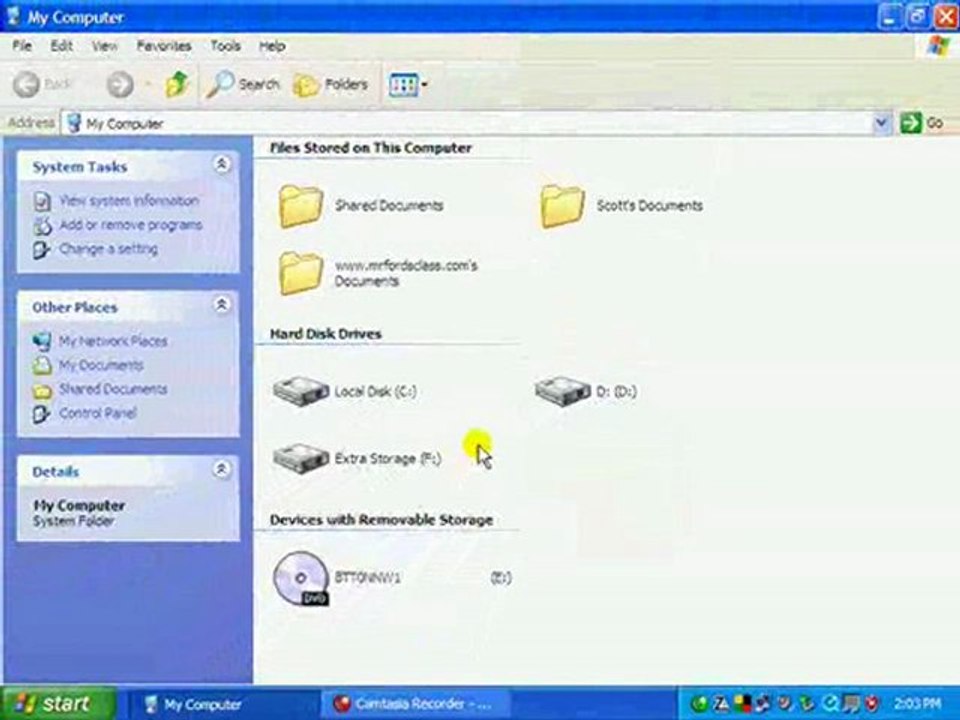Screen dimensions: 960x720
Task: Switch to Camtasia Recorder taskbar button
Action: click(x=415, y=704)
